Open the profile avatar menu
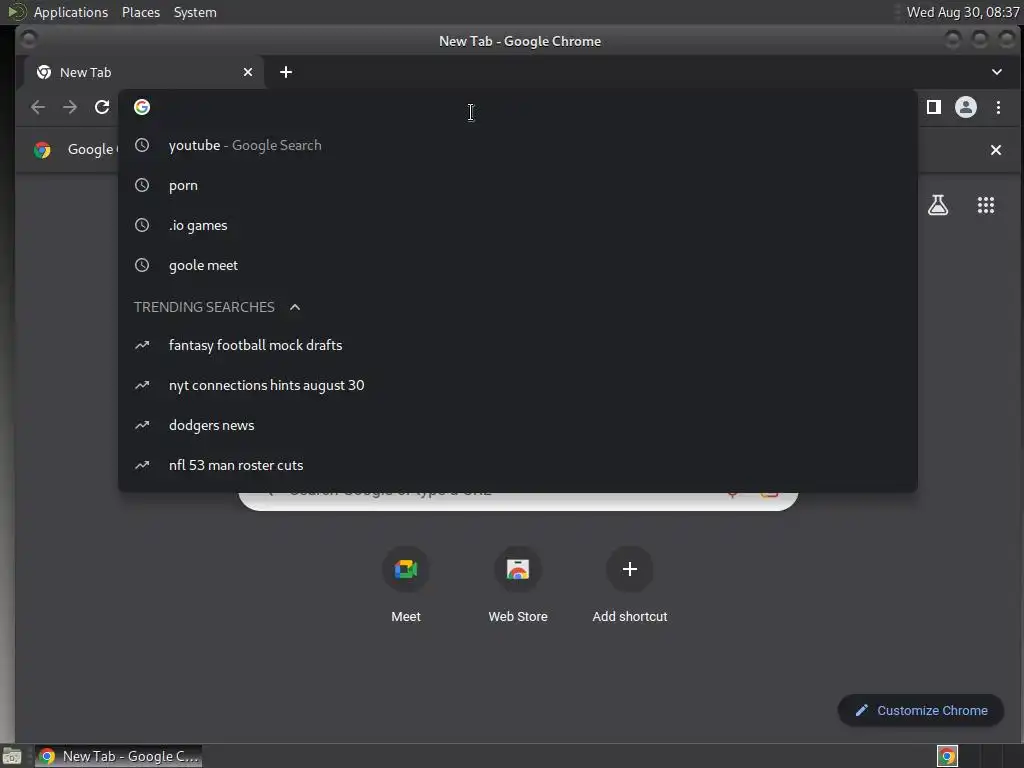This screenshot has width=1024, height=768. 966,107
